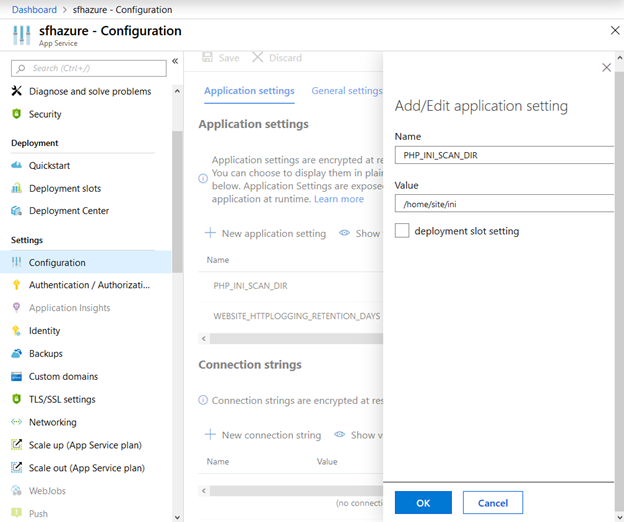
Task: Click the info icon beside application settings description
Action: [203, 179]
